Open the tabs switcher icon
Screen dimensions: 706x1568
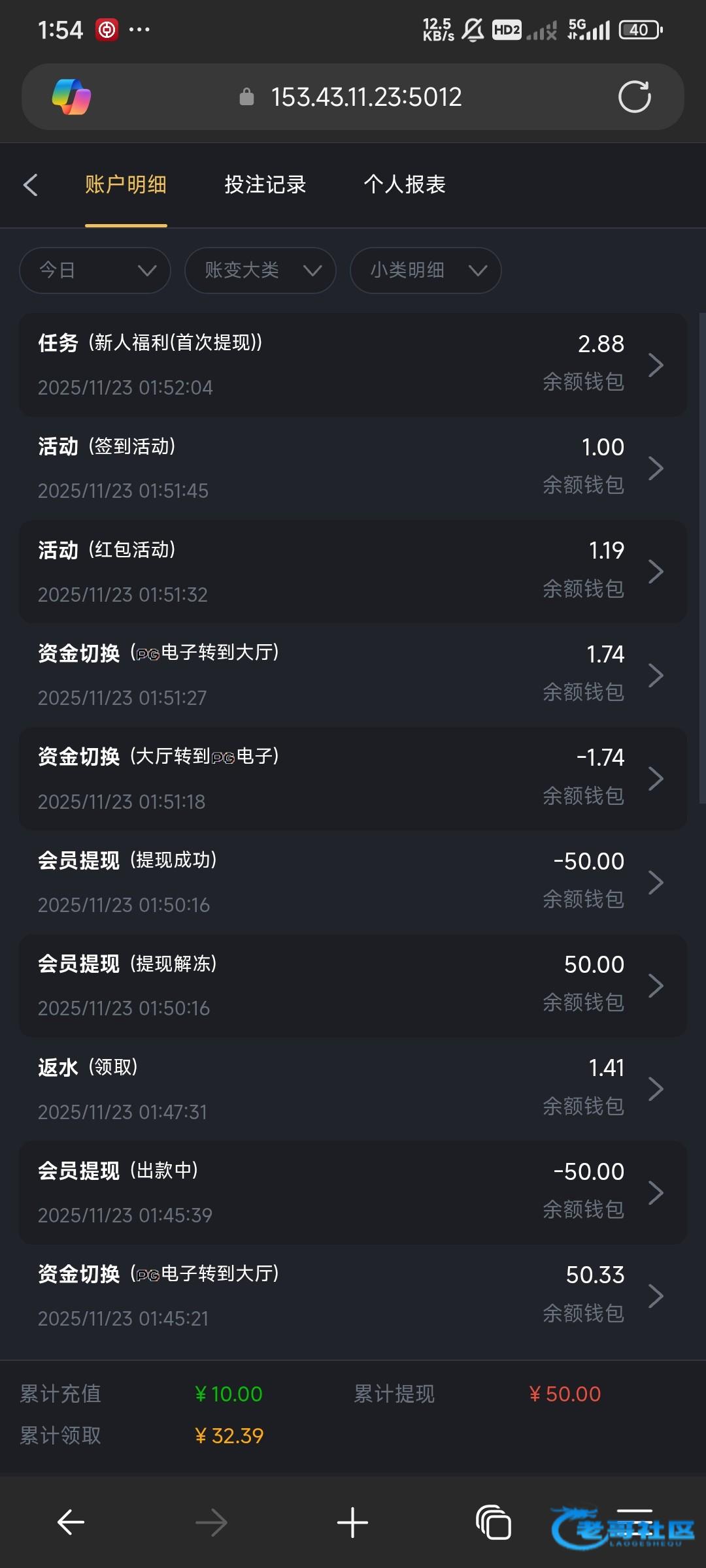(494, 1522)
